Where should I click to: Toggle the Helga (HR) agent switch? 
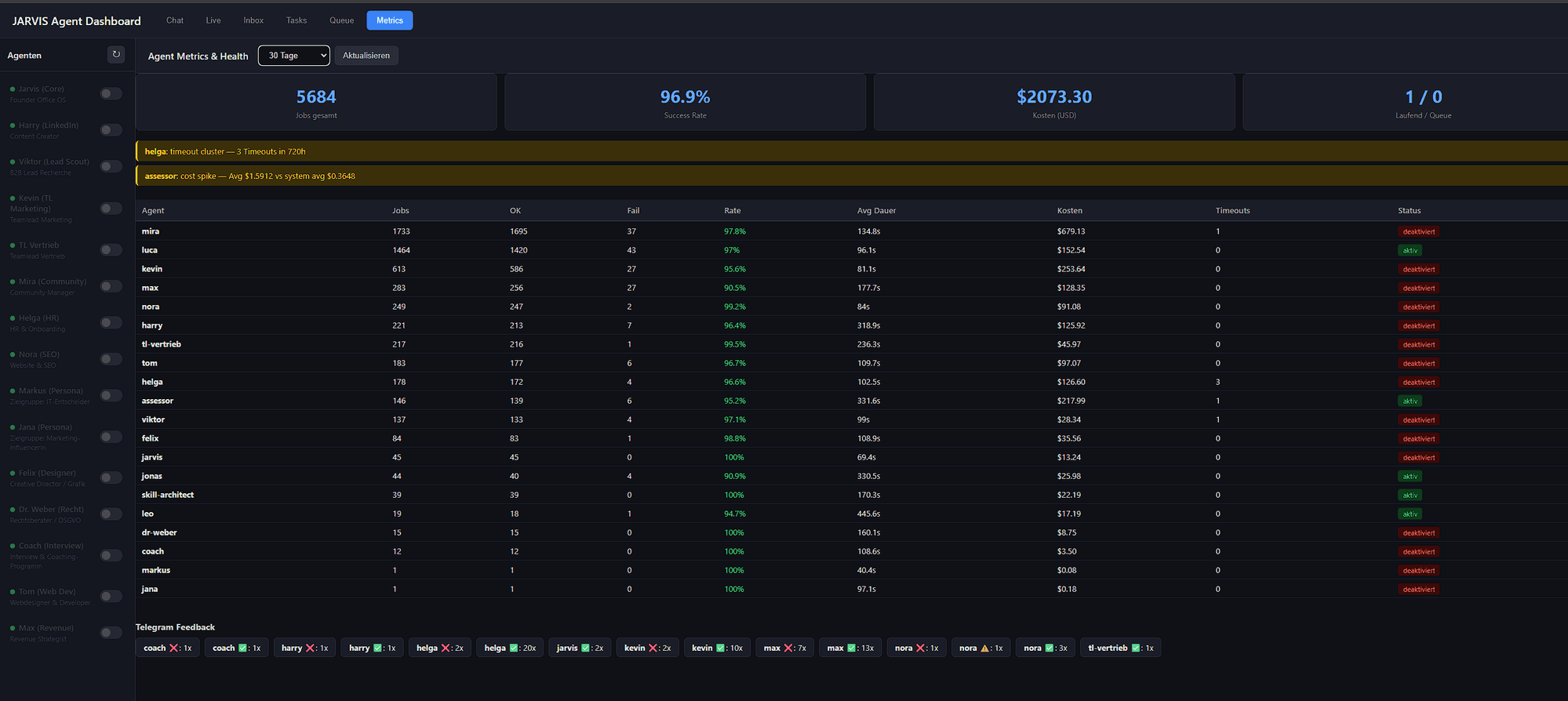click(111, 323)
